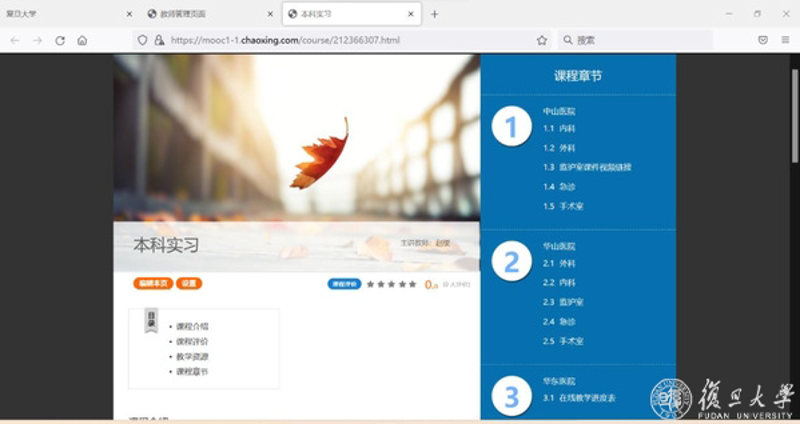Open chapter 3.1 在线教学进度表
The image size is (800, 424).
[579, 398]
